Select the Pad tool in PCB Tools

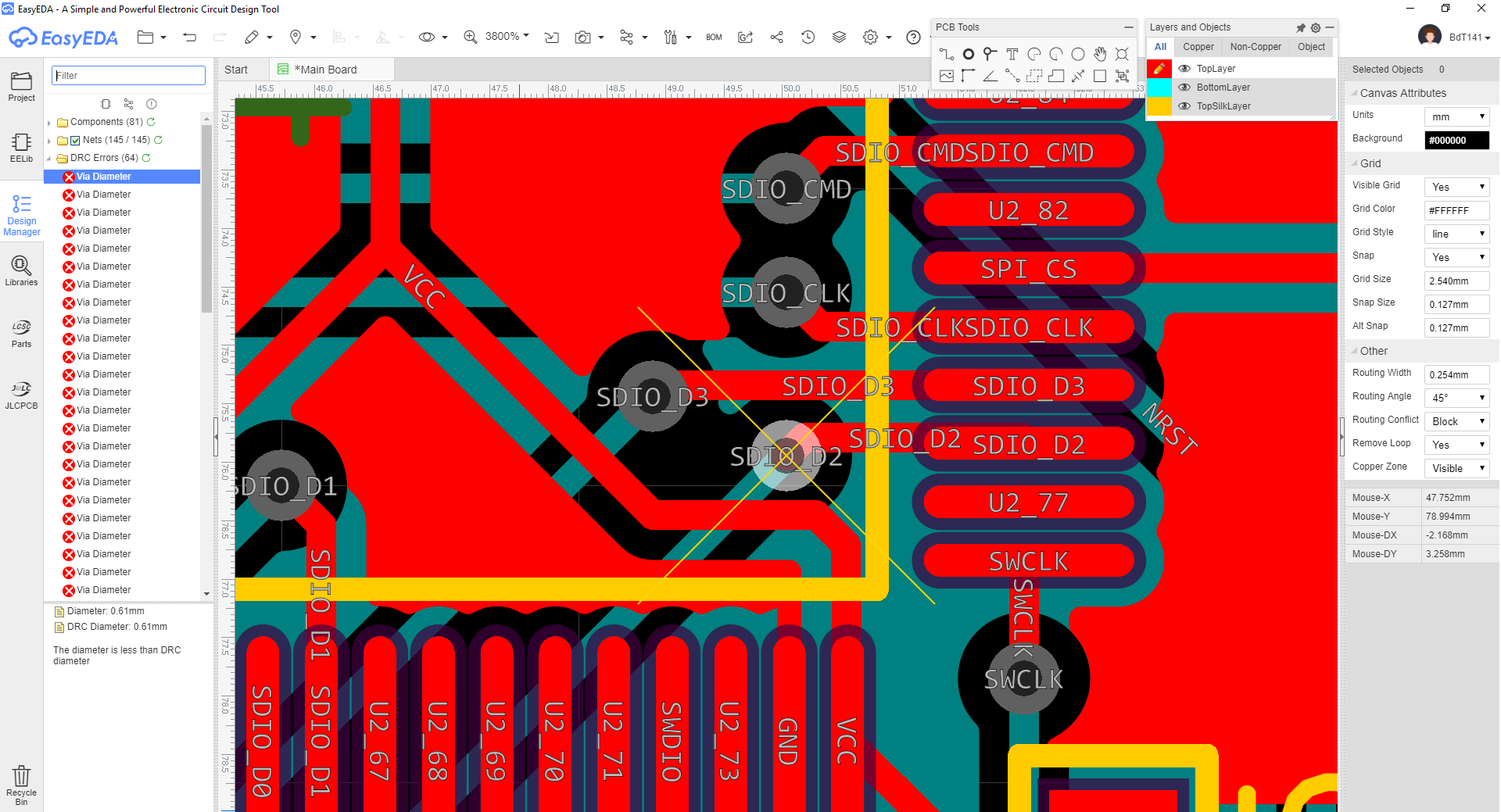[969, 54]
